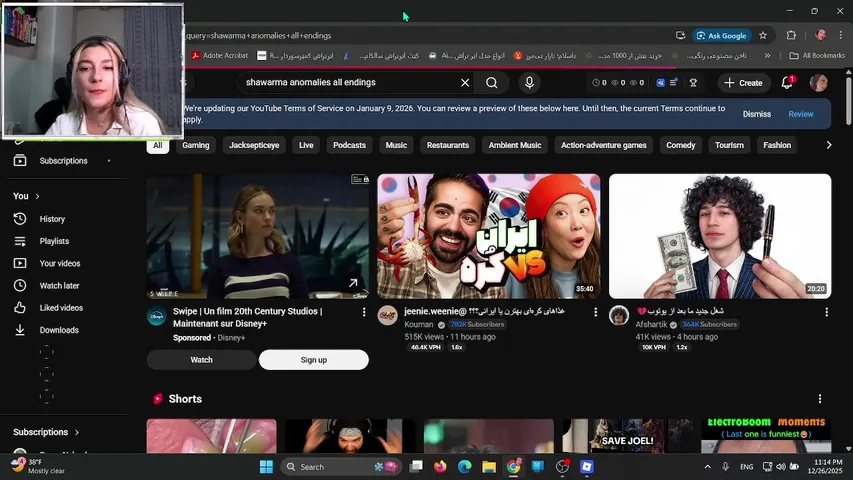Open the Shorts section options menu
This screenshot has height=480, width=853.
(820, 399)
